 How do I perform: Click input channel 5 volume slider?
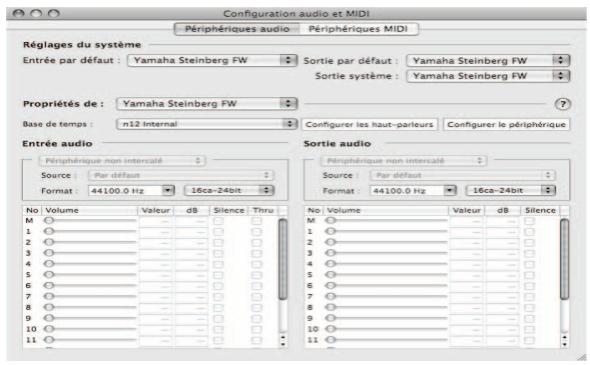(90, 275)
